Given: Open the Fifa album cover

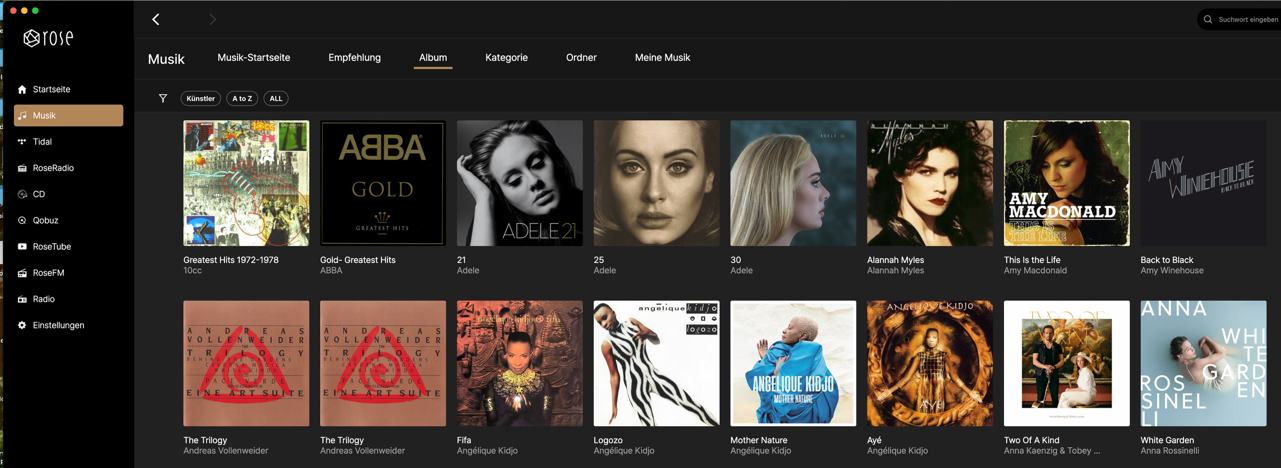Looking at the screenshot, I should pyautogui.click(x=520, y=363).
